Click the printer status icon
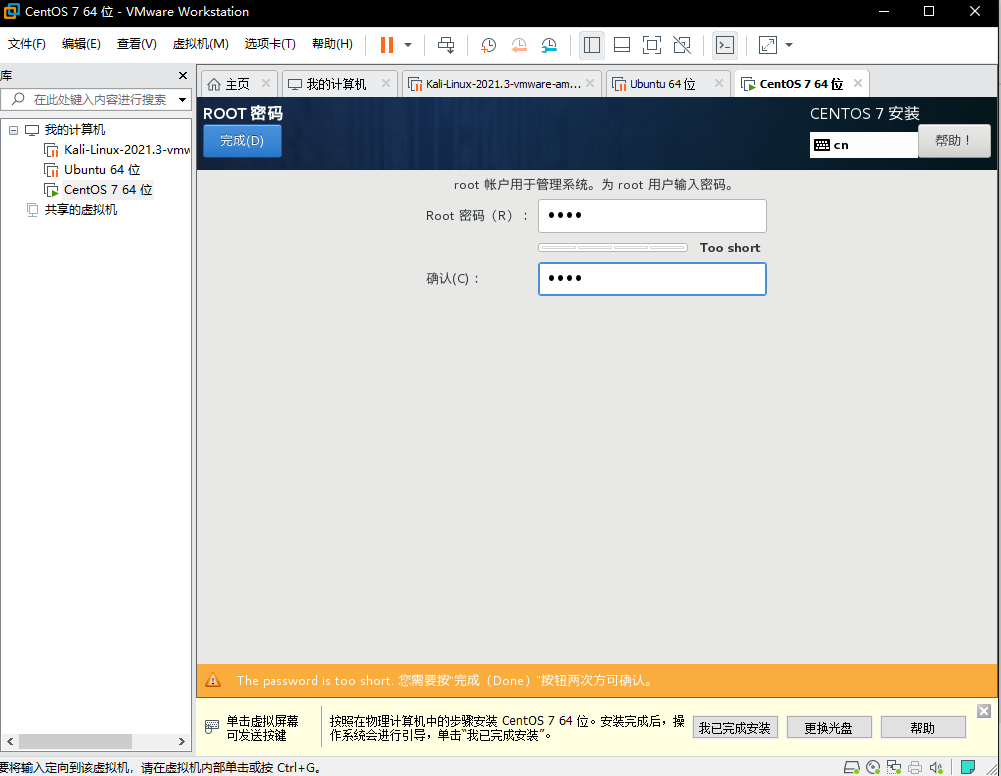 click(x=915, y=766)
